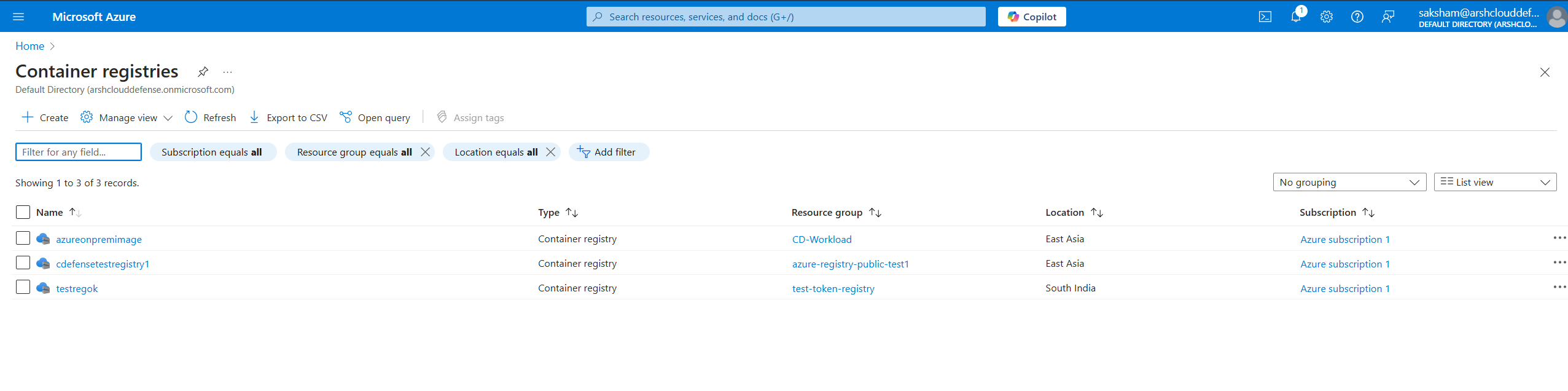This screenshot has height=391, width=1568.
Task: Check the testregok row checkbox
Action: point(23,287)
